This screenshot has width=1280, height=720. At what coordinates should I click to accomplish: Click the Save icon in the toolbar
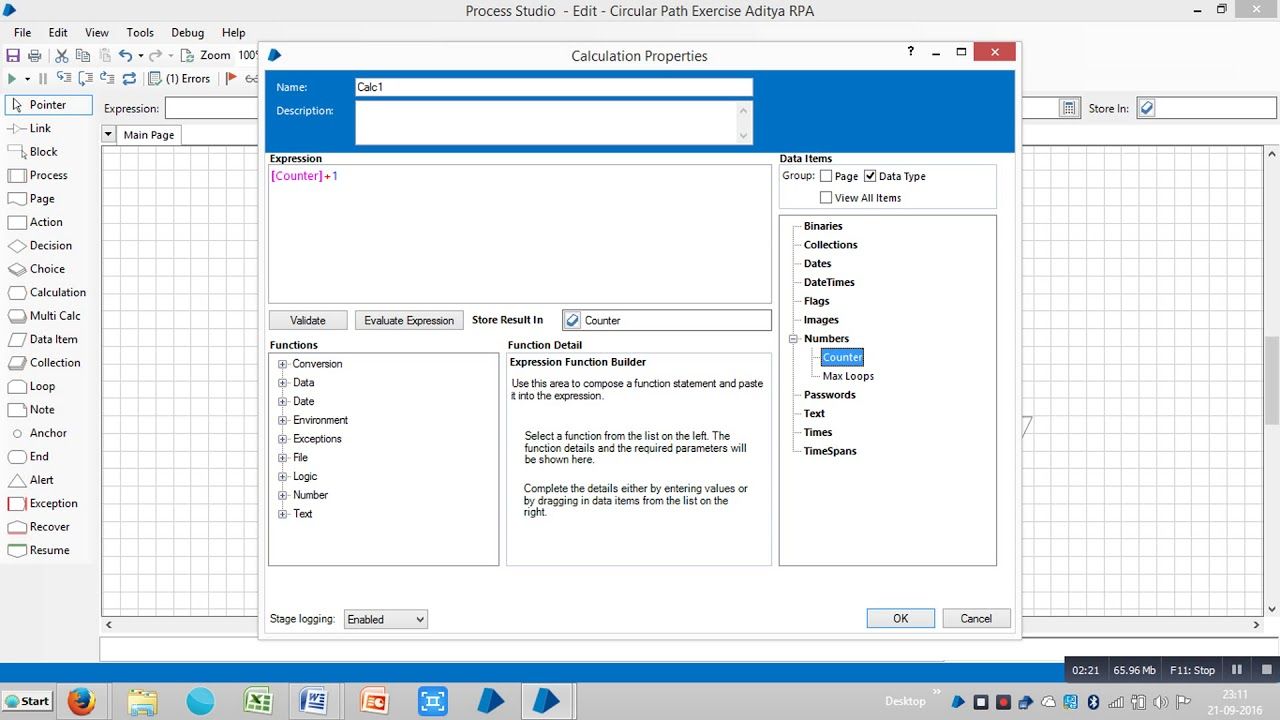(13, 56)
